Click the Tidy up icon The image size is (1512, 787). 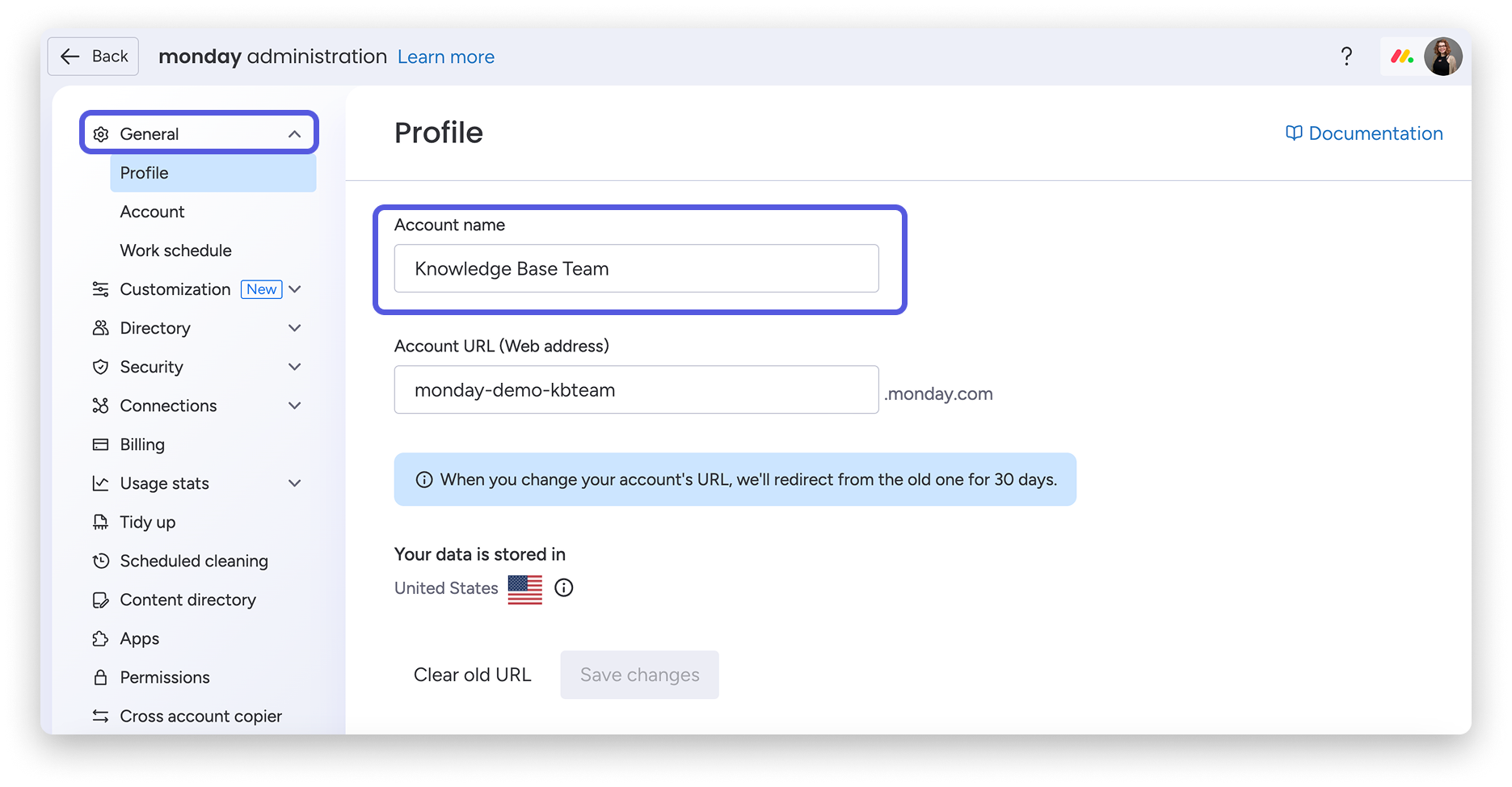pyautogui.click(x=100, y=522)
